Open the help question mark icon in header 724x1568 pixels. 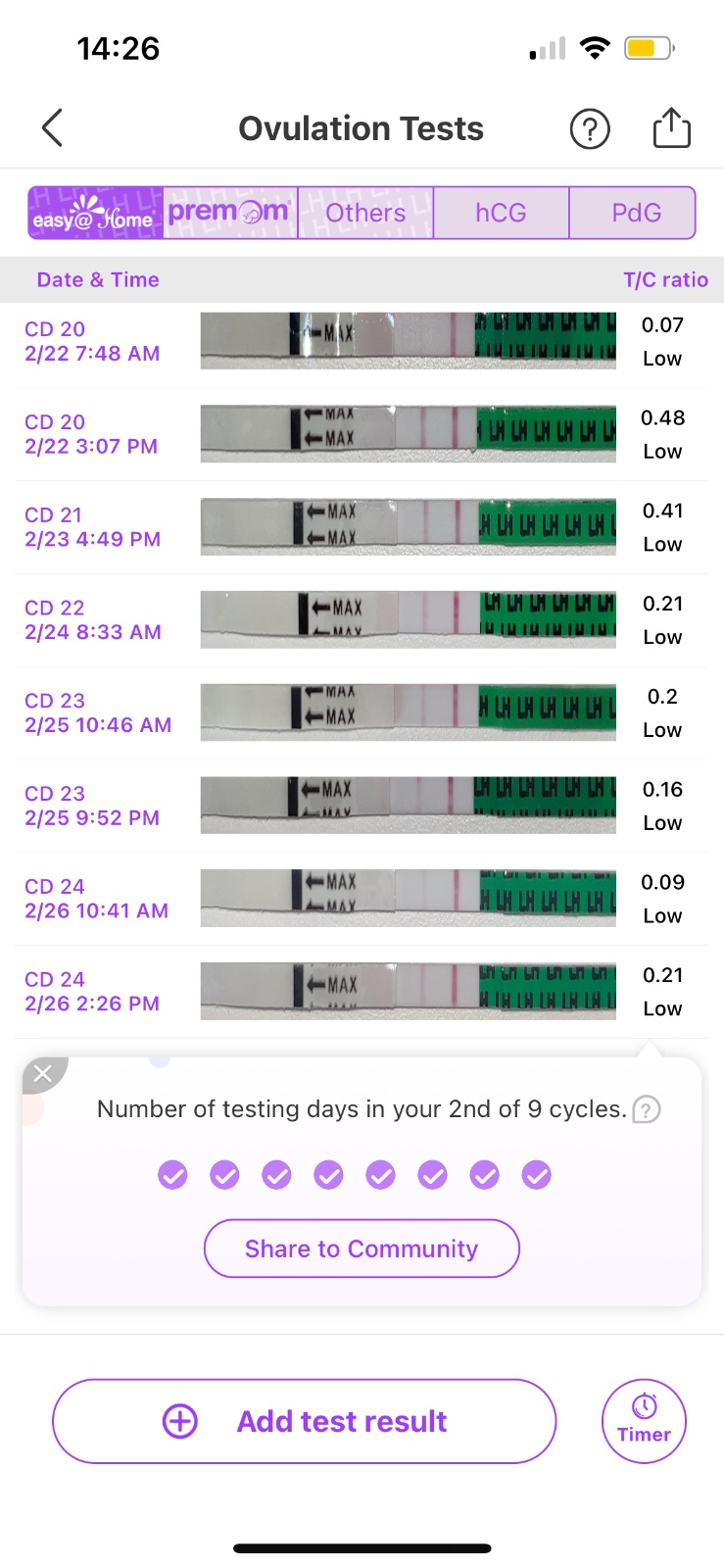coord(590,129)
